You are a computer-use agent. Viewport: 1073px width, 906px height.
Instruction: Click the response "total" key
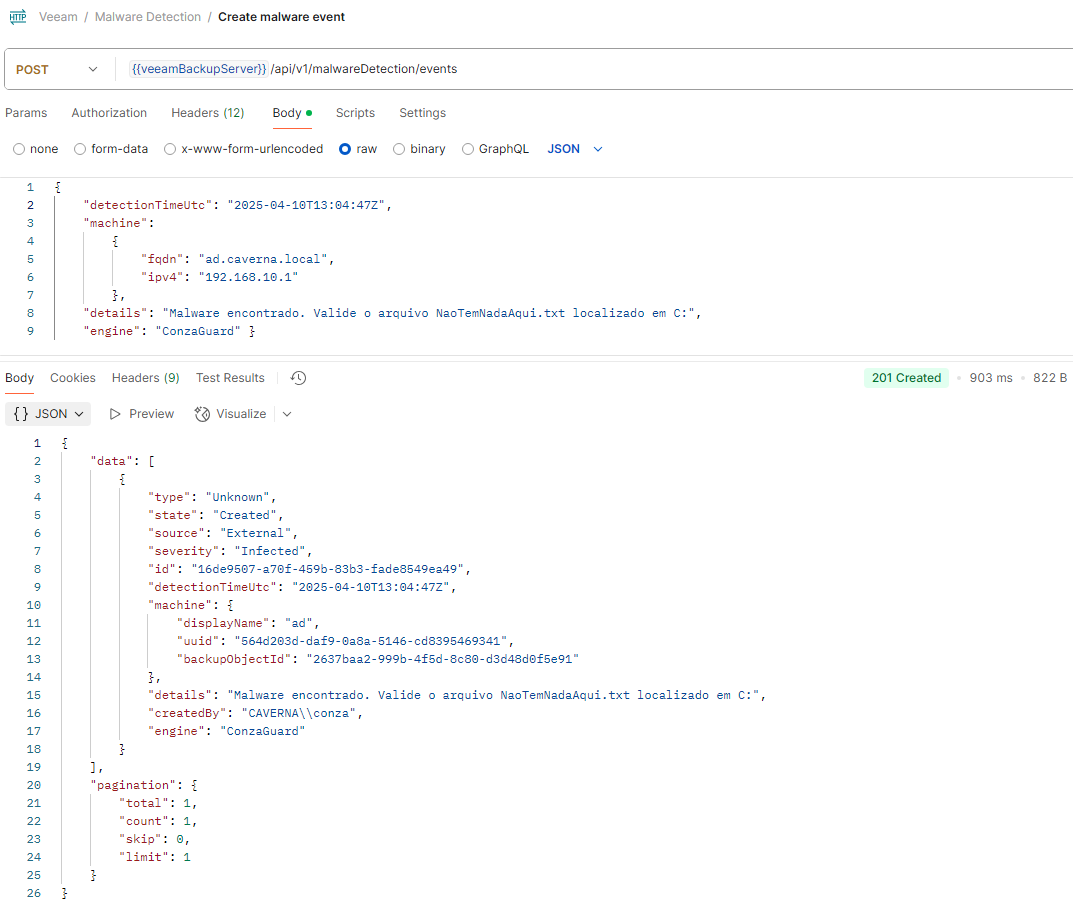click(x=144, y=802)
